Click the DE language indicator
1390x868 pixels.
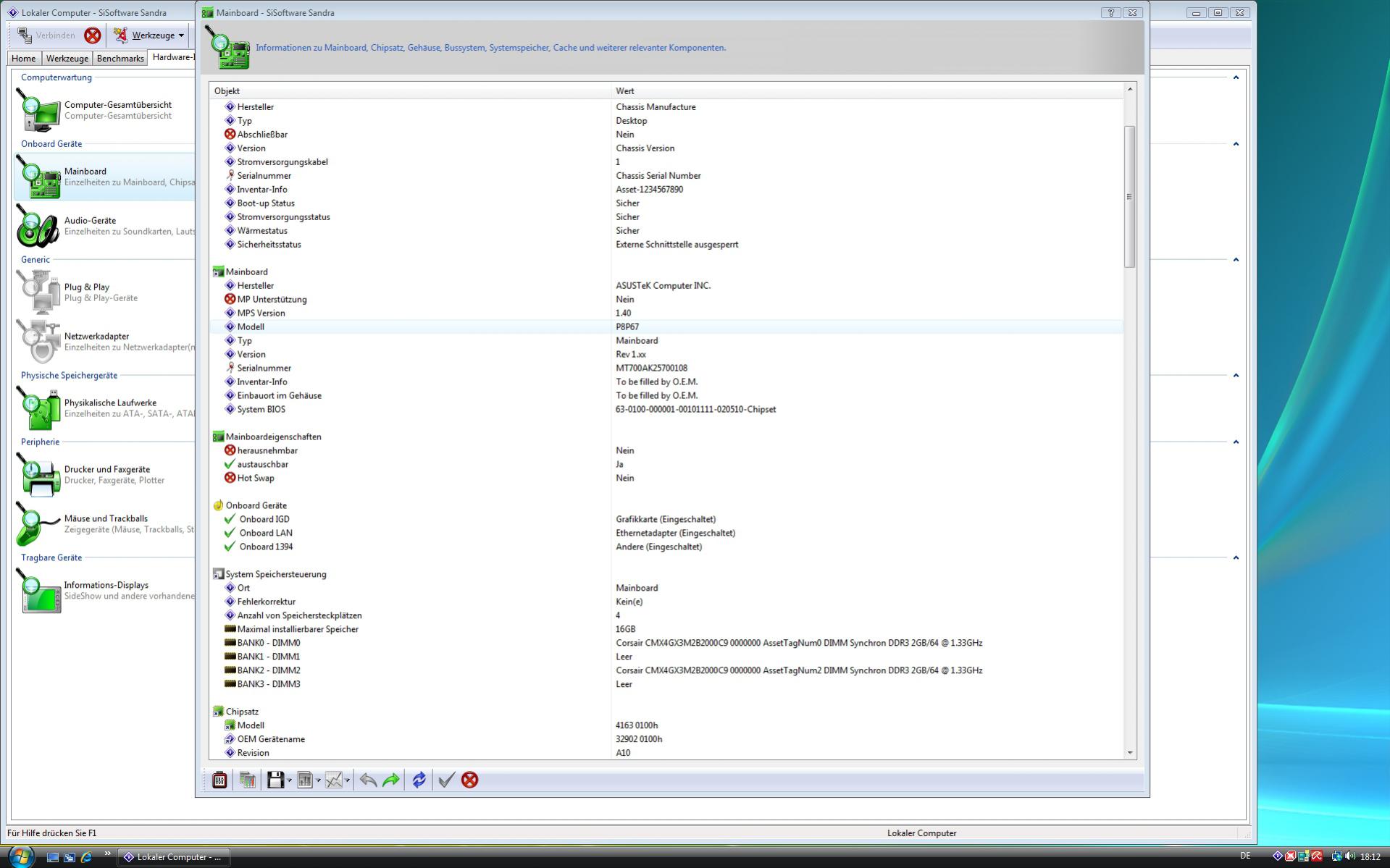1245,856
